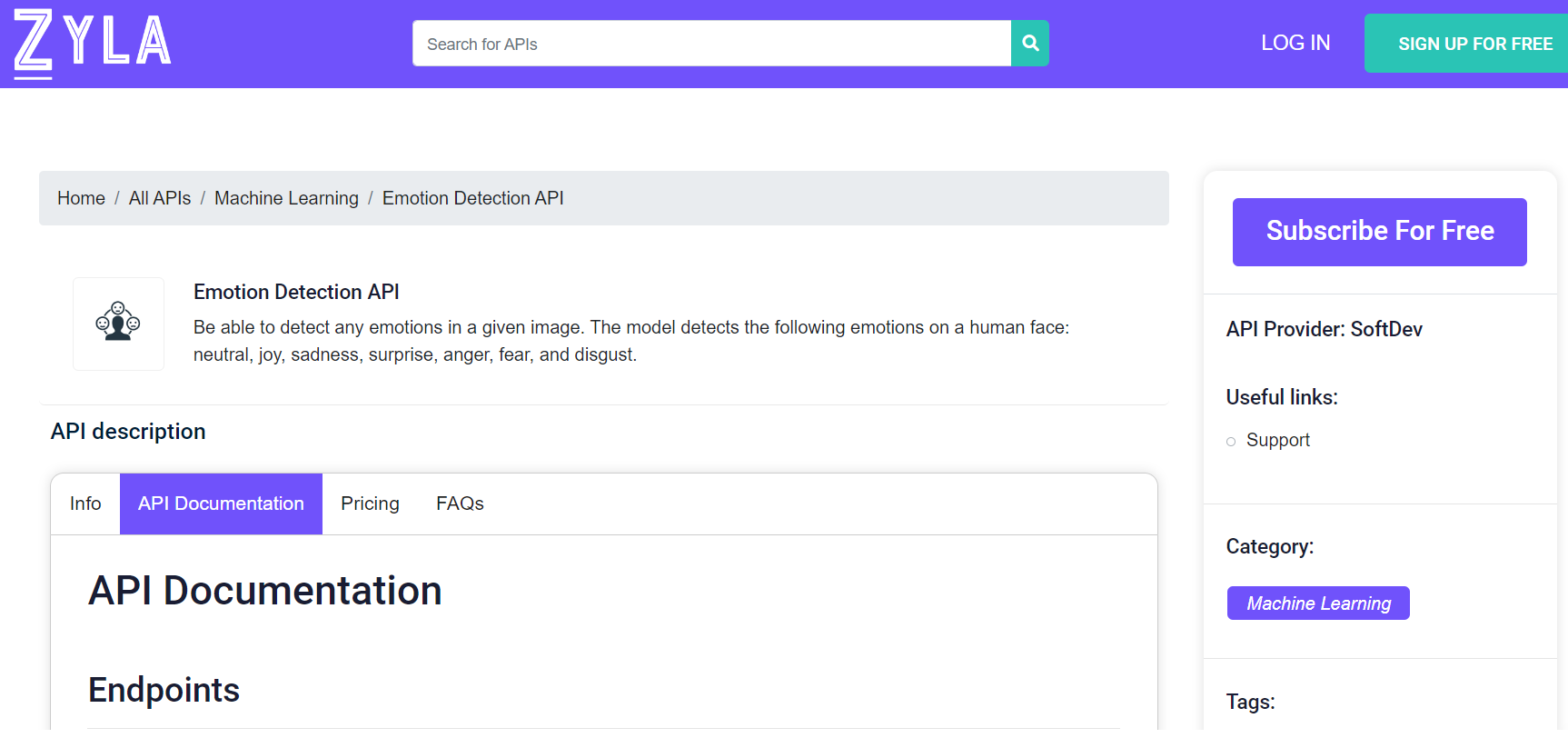Viewport: 1568px width, 738px height.
Task: Click the Endpoints section heading
Action: 164,690
